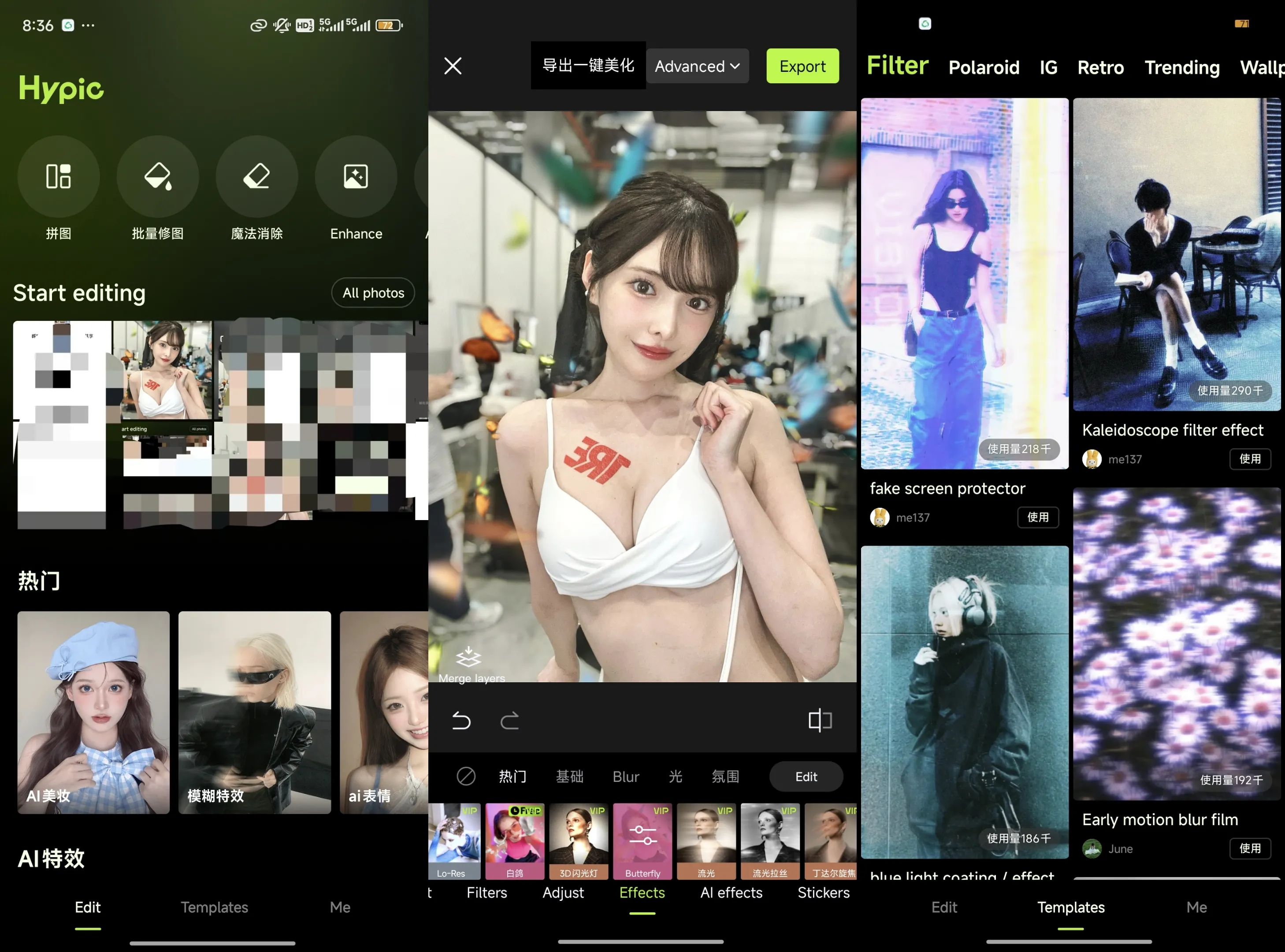Click the Export button
1285x952 pixels.
pyautogui.click(x=802, y=66)
